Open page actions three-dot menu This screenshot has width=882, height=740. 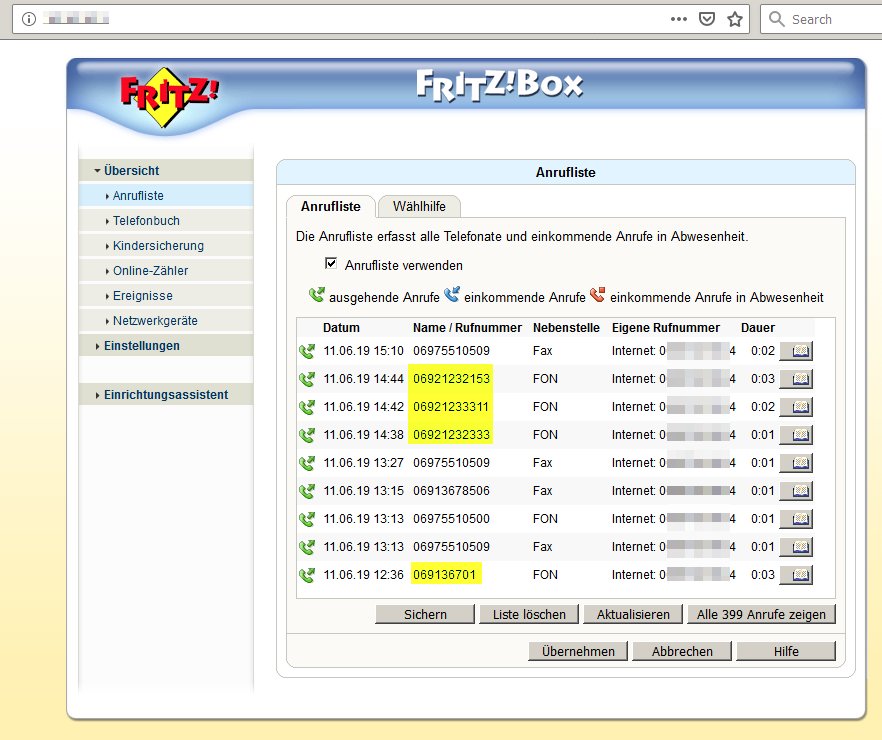[x=679, y=19]
